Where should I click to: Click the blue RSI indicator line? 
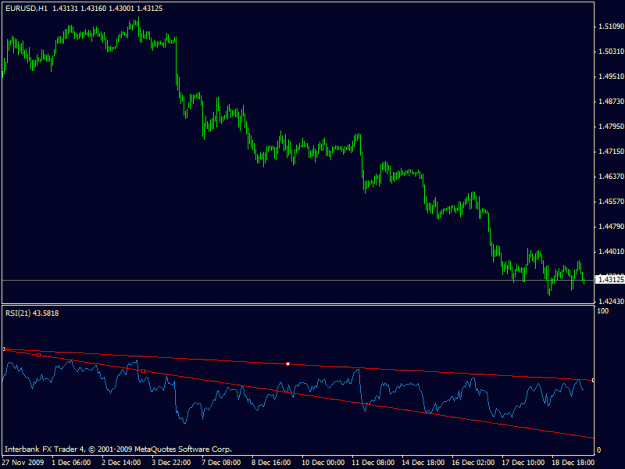click(x=293, y=392)
